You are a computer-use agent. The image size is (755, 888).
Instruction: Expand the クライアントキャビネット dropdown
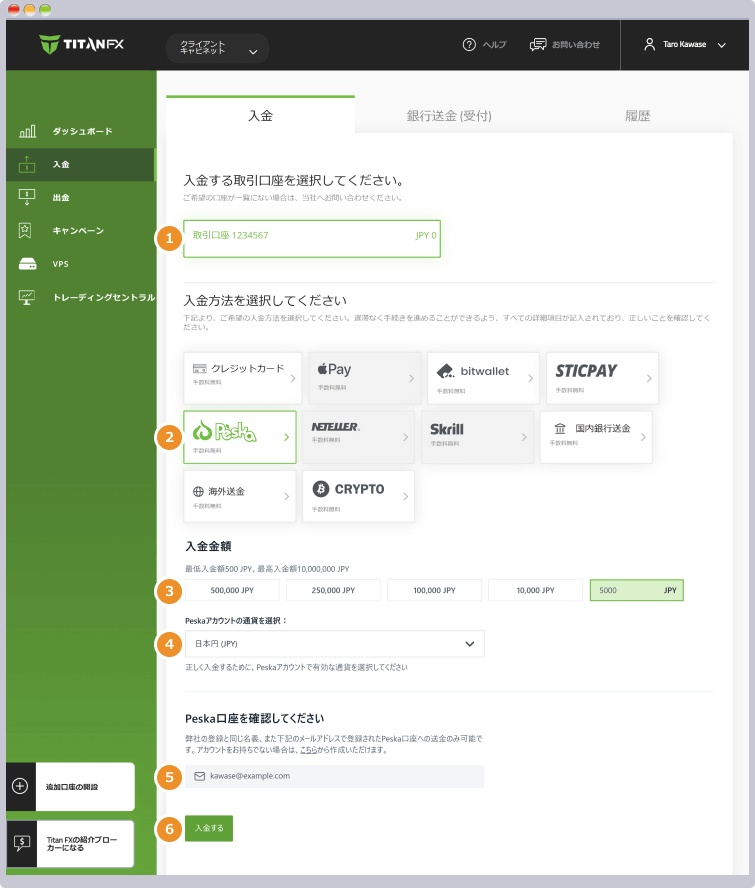click(217, 48)
